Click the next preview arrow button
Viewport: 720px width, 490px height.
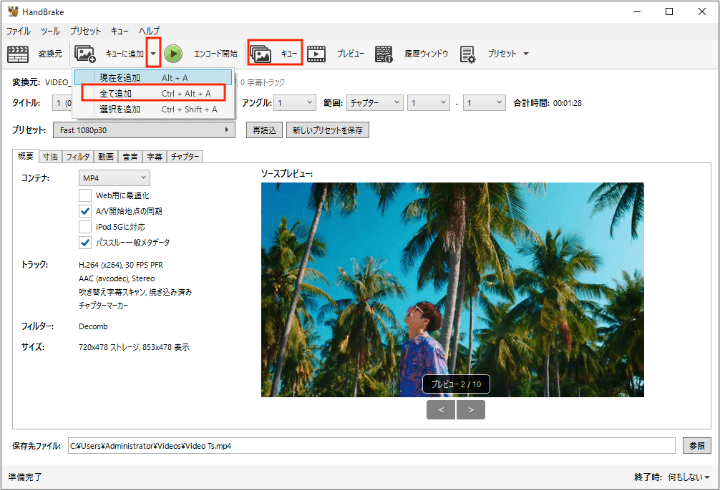pyautogui.click(x=470, y=409)
